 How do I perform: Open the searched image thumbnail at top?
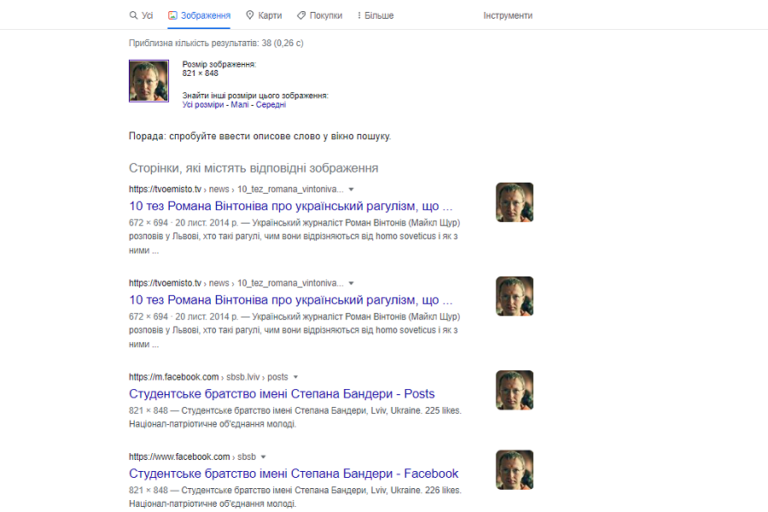tap(149, 81)
